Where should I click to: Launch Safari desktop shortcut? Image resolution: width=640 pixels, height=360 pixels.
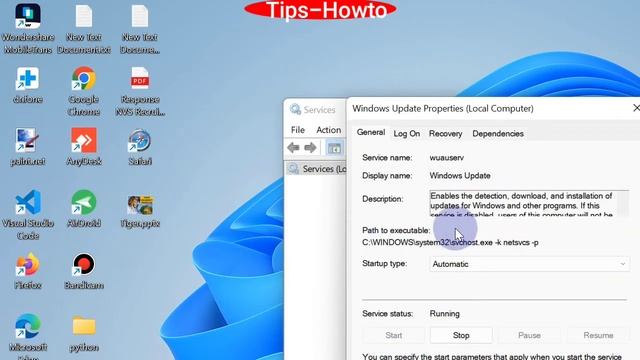(140, 147)
